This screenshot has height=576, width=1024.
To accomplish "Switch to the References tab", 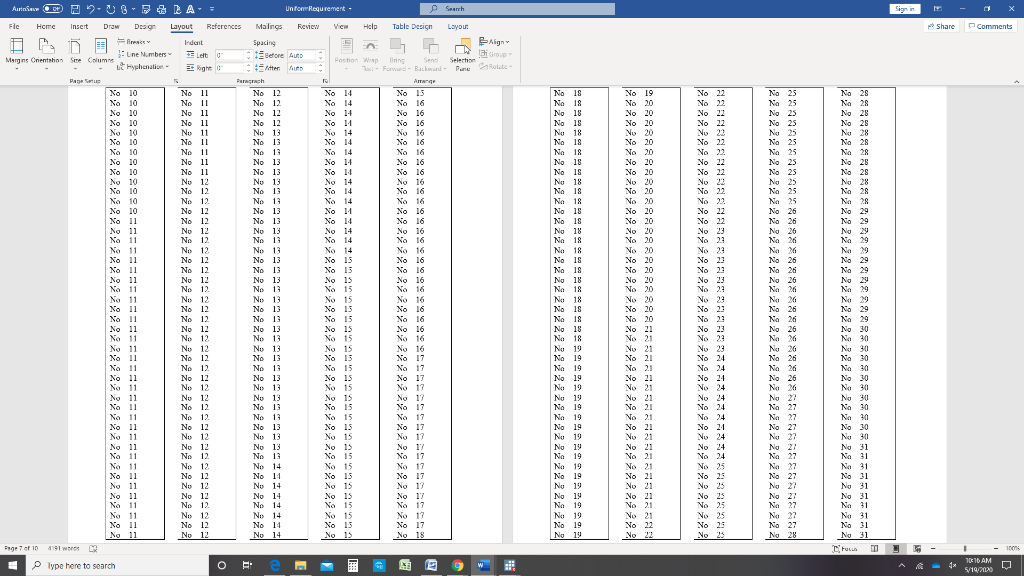I will point(223,26).
